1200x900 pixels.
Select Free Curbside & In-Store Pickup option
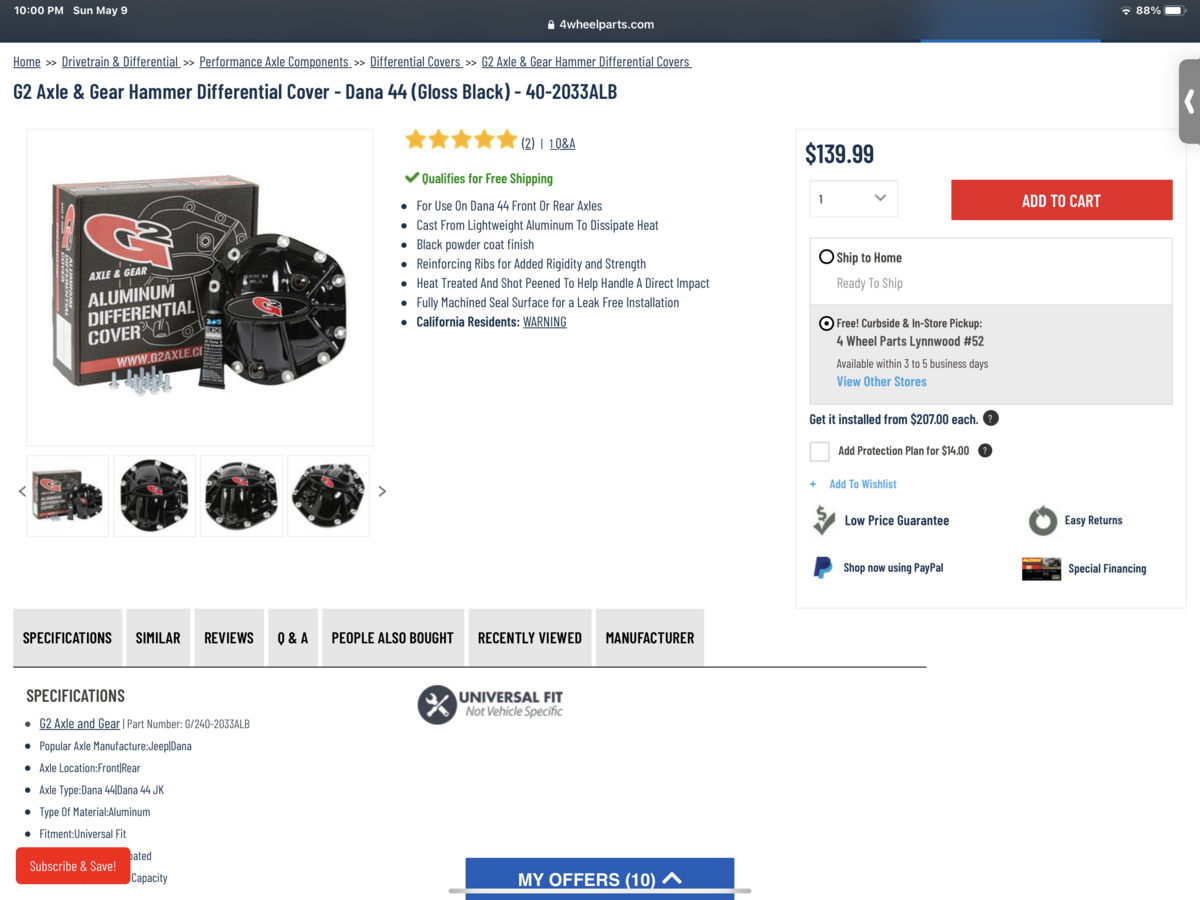(x=826, y=323)
